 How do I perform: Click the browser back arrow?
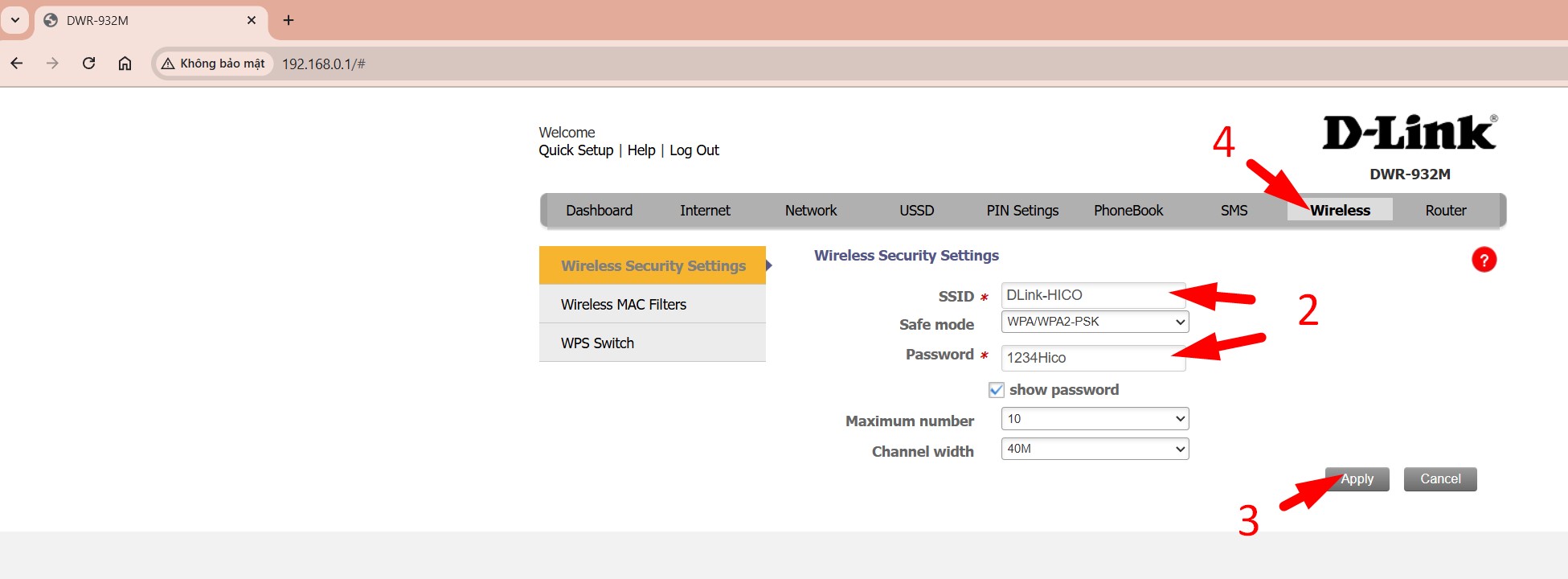17,64
